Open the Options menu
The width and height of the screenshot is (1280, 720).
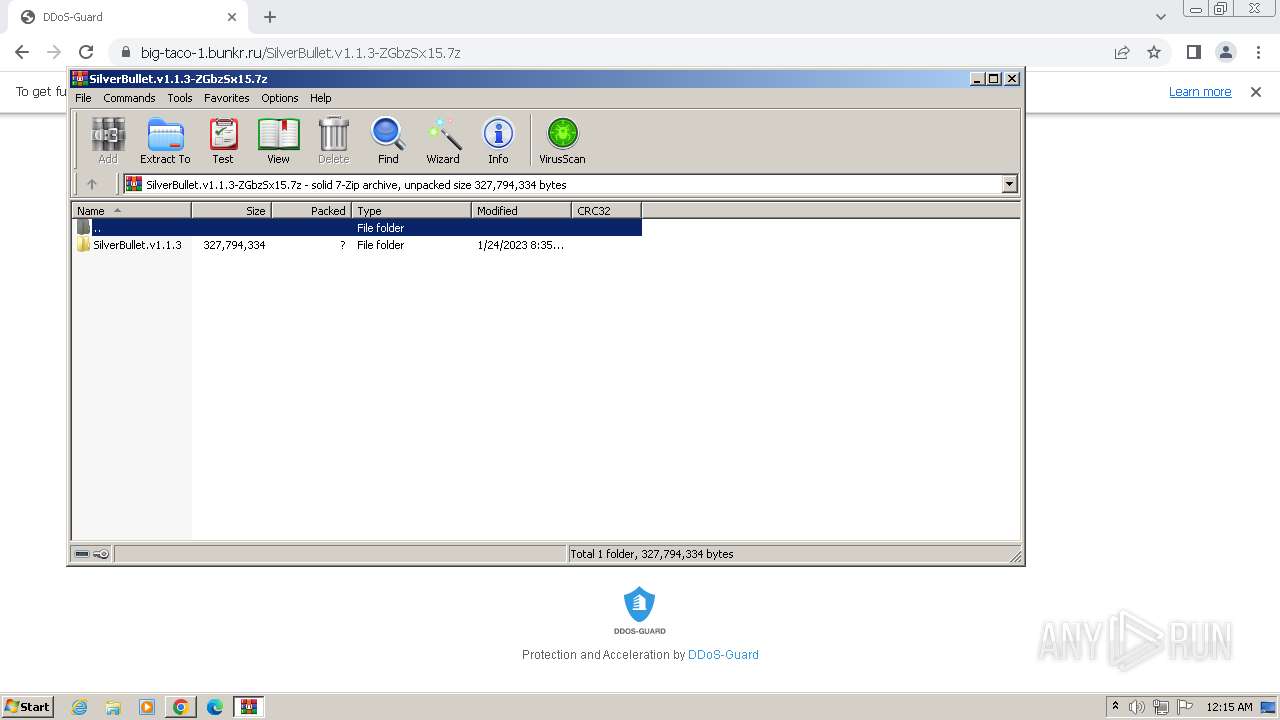(280, 98)
